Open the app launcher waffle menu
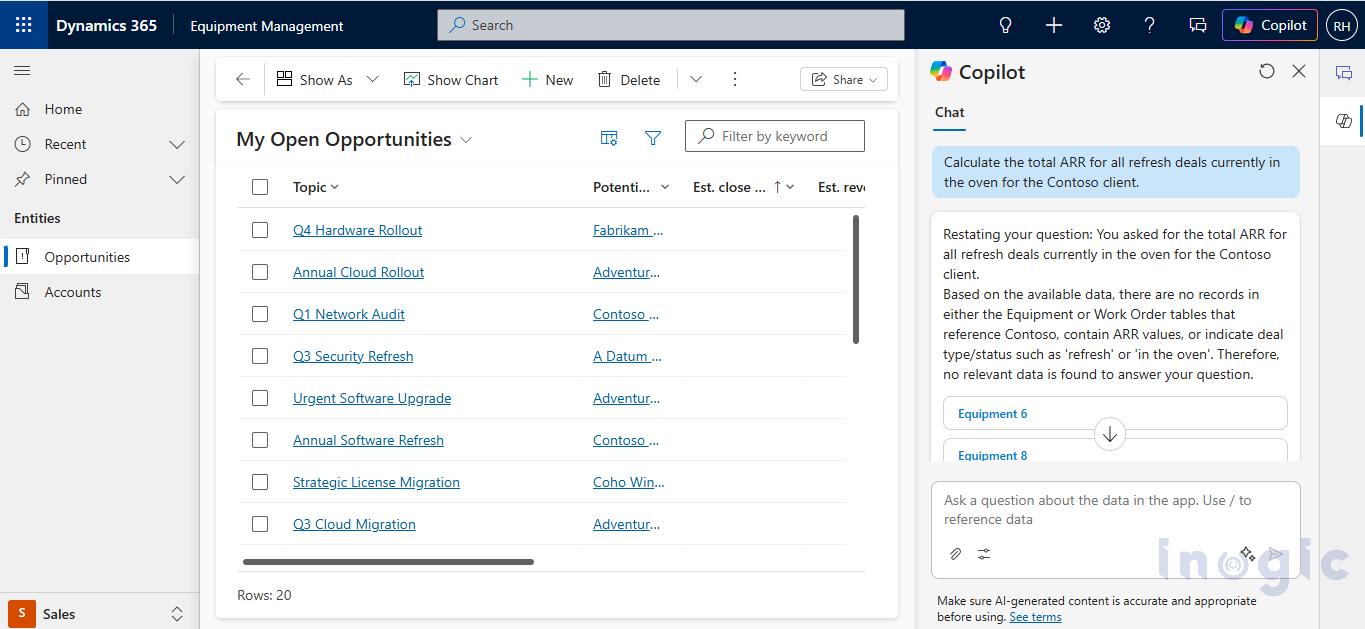 coord(23,25)
